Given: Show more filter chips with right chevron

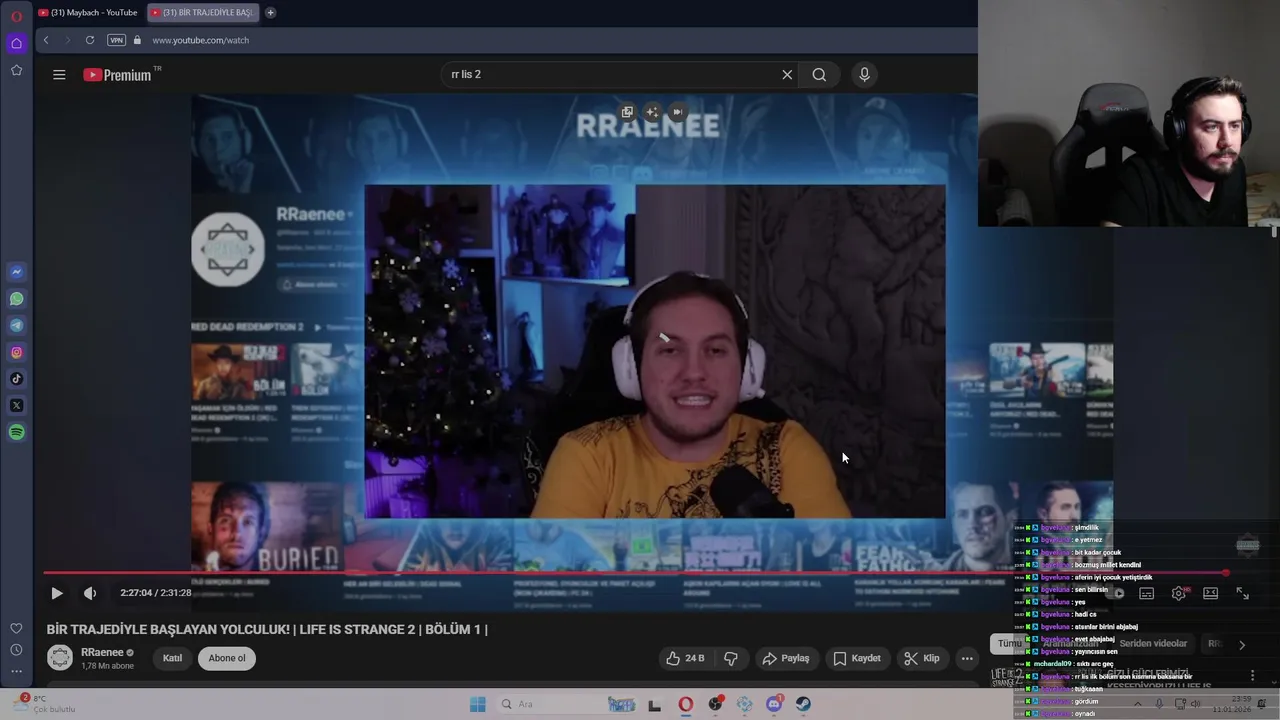Looking at the screenshot, I should coord(1242,645).
